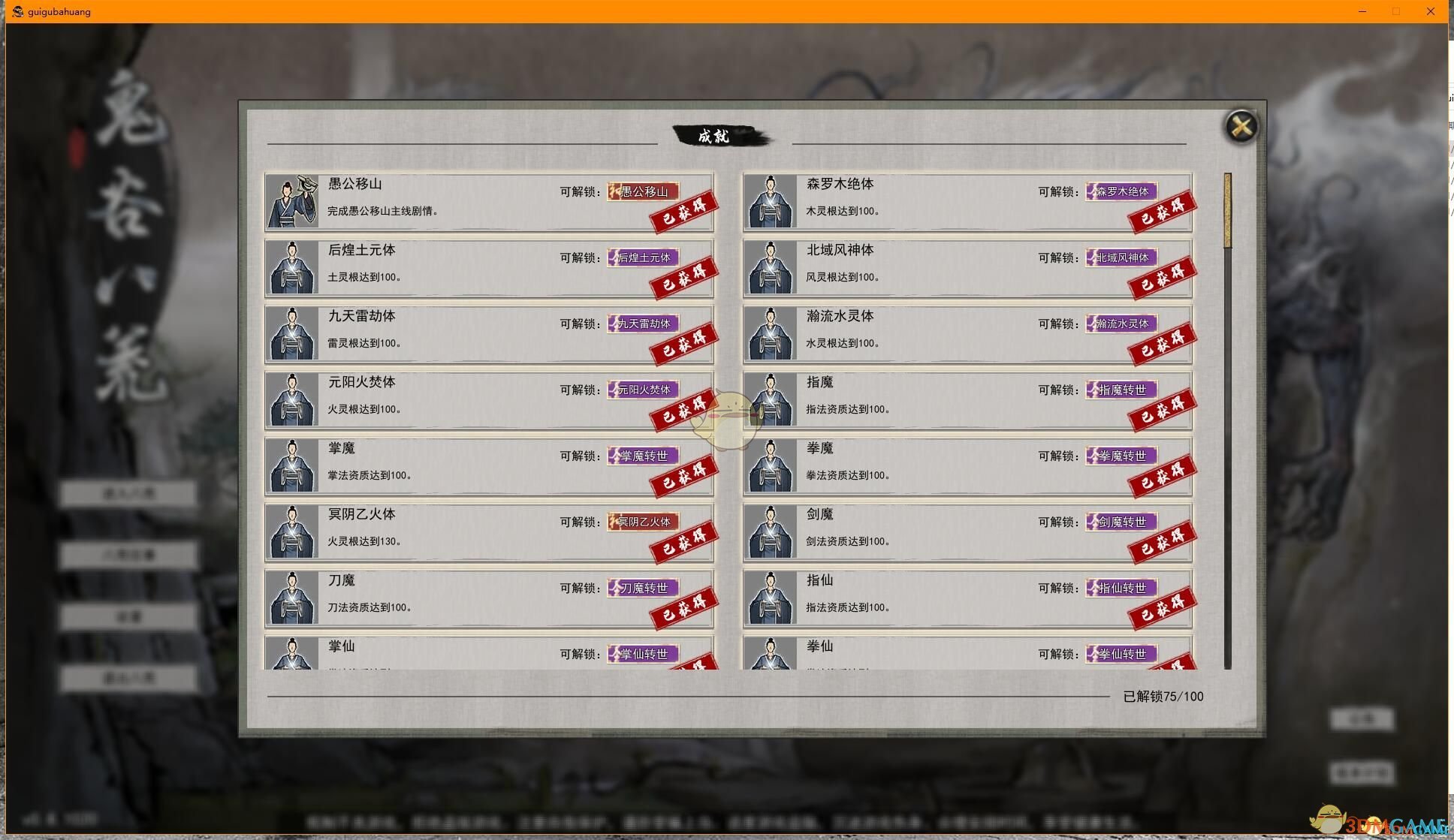Viewport: 1454px width, 840px height.
Task: Open the 瀚流水灵体 achievement entry
Action: pos(967,333)
